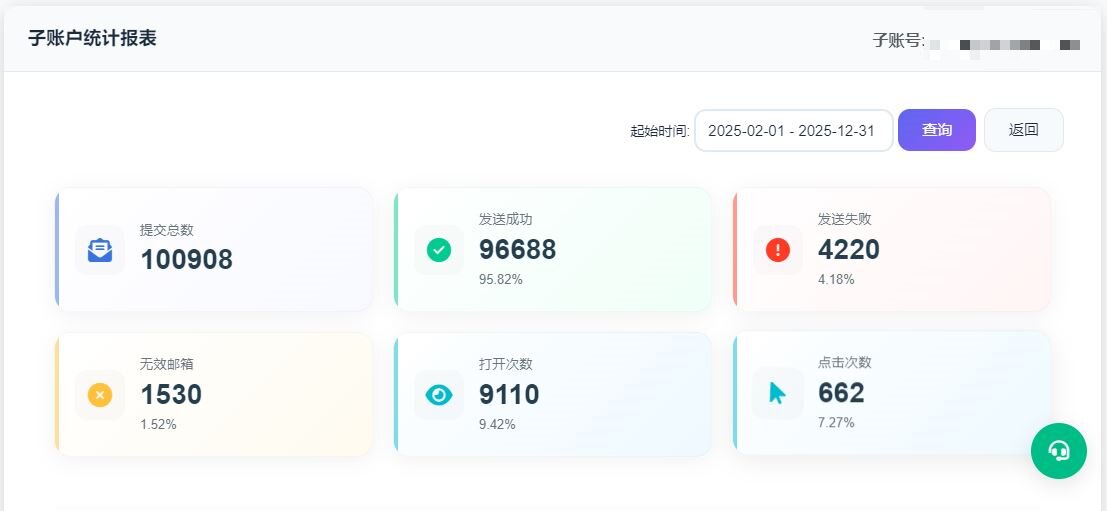Click the green checkmark icon for 发送成功
Image resolution: width=1107 pixels, height=511 pixels.
click(x=439, y=250)
